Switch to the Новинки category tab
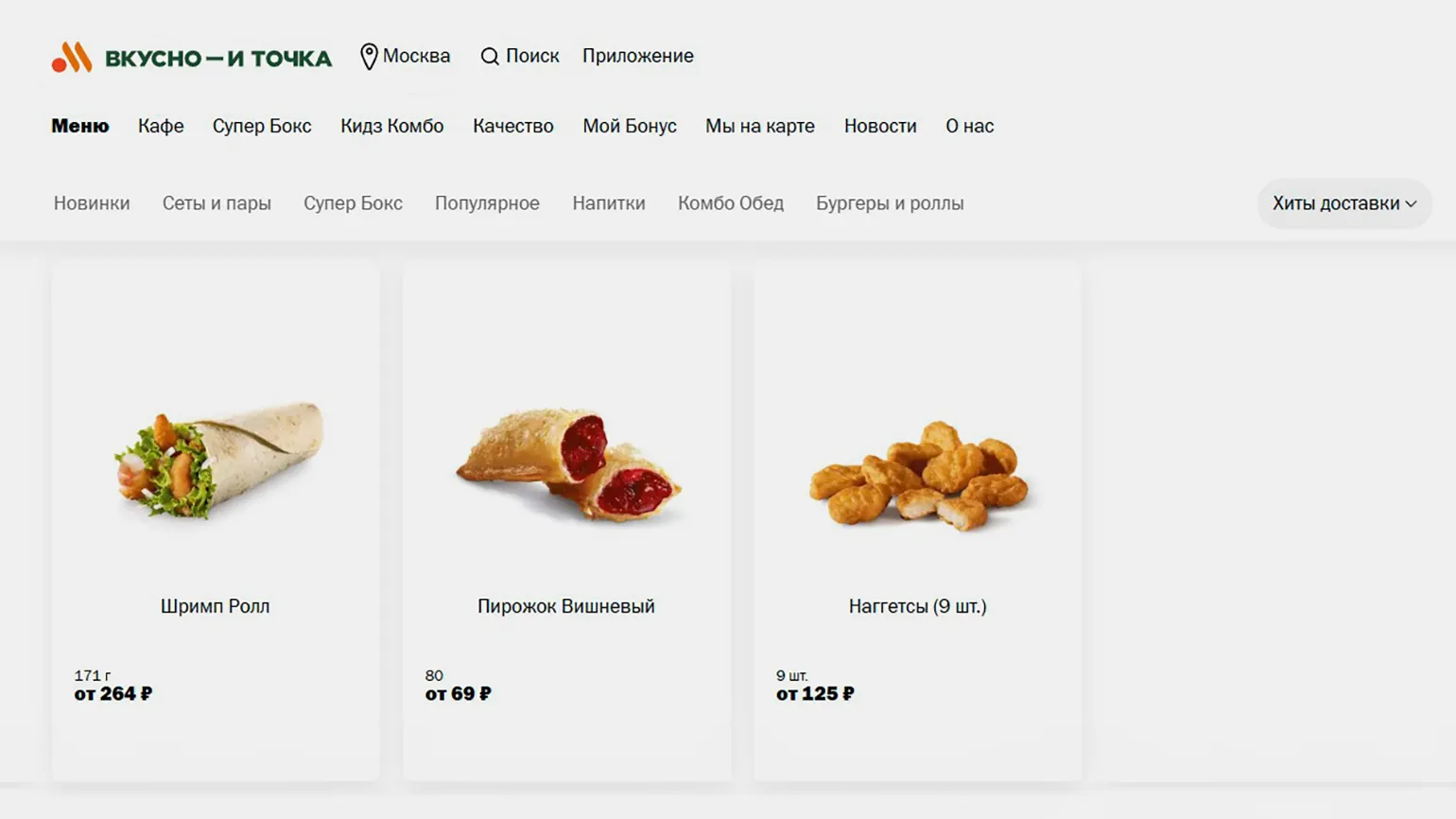Image resolution: width=1456 pixels, height=819 pixels. click(92, 203)
